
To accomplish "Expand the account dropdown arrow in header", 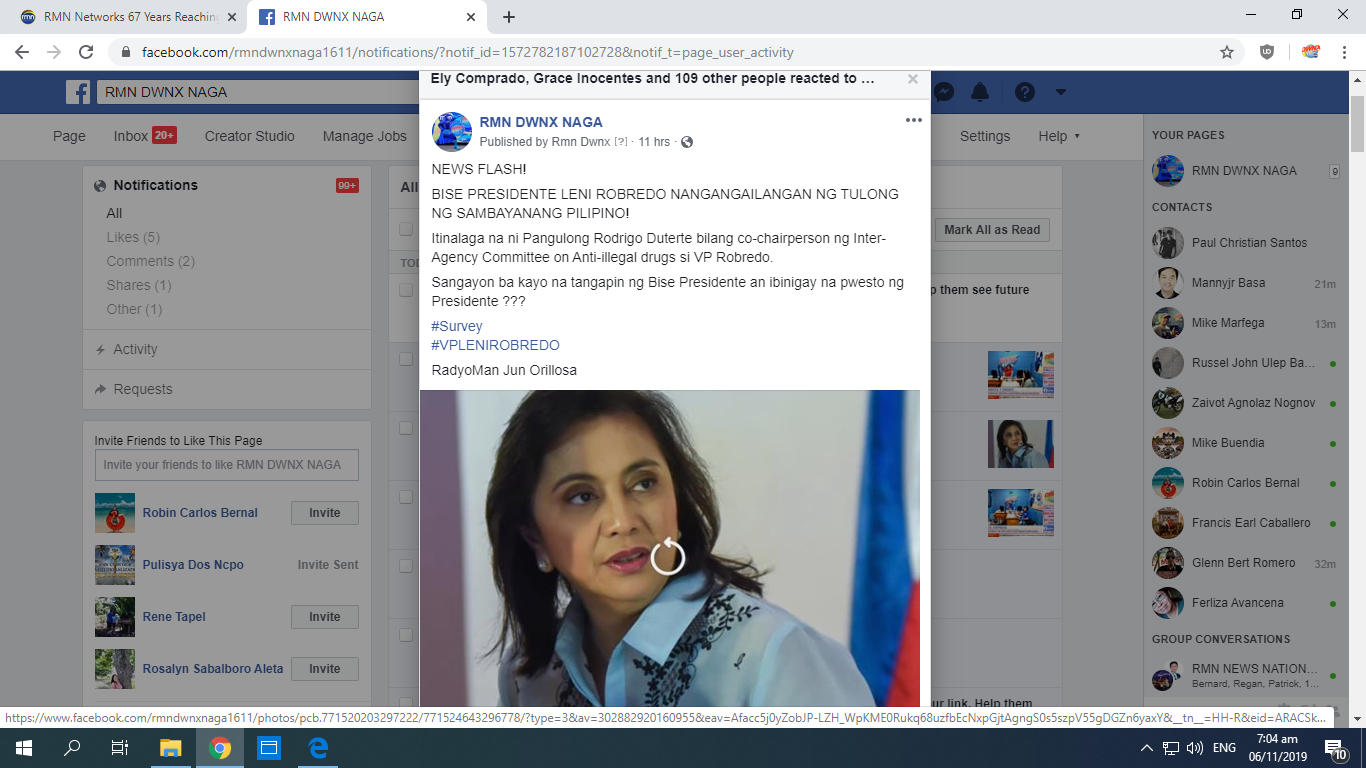I will (1061, 92).
